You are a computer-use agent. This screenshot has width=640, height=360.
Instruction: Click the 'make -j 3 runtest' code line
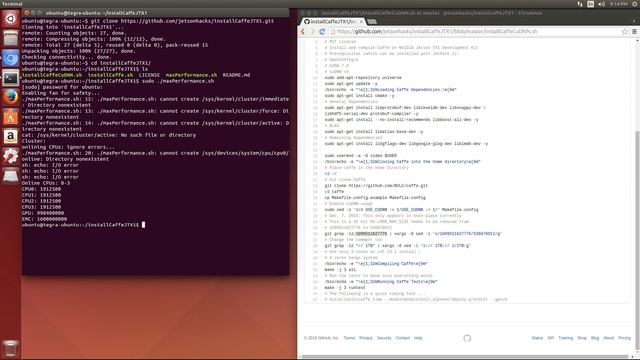click(x=345, y=288)
